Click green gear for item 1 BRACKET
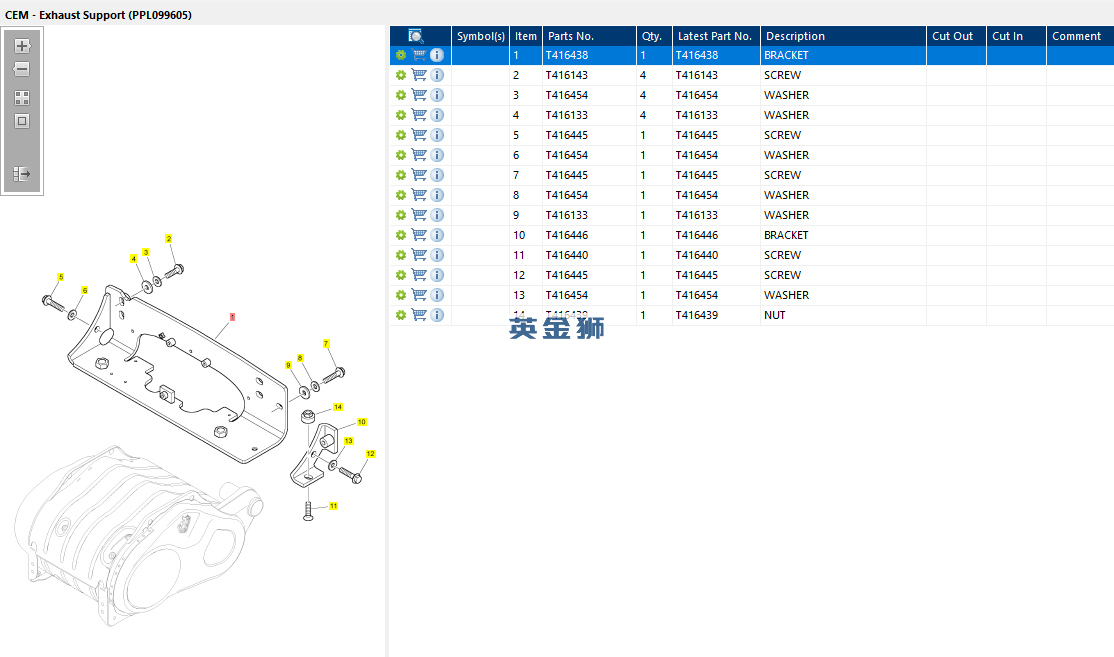 pos(401,55)
